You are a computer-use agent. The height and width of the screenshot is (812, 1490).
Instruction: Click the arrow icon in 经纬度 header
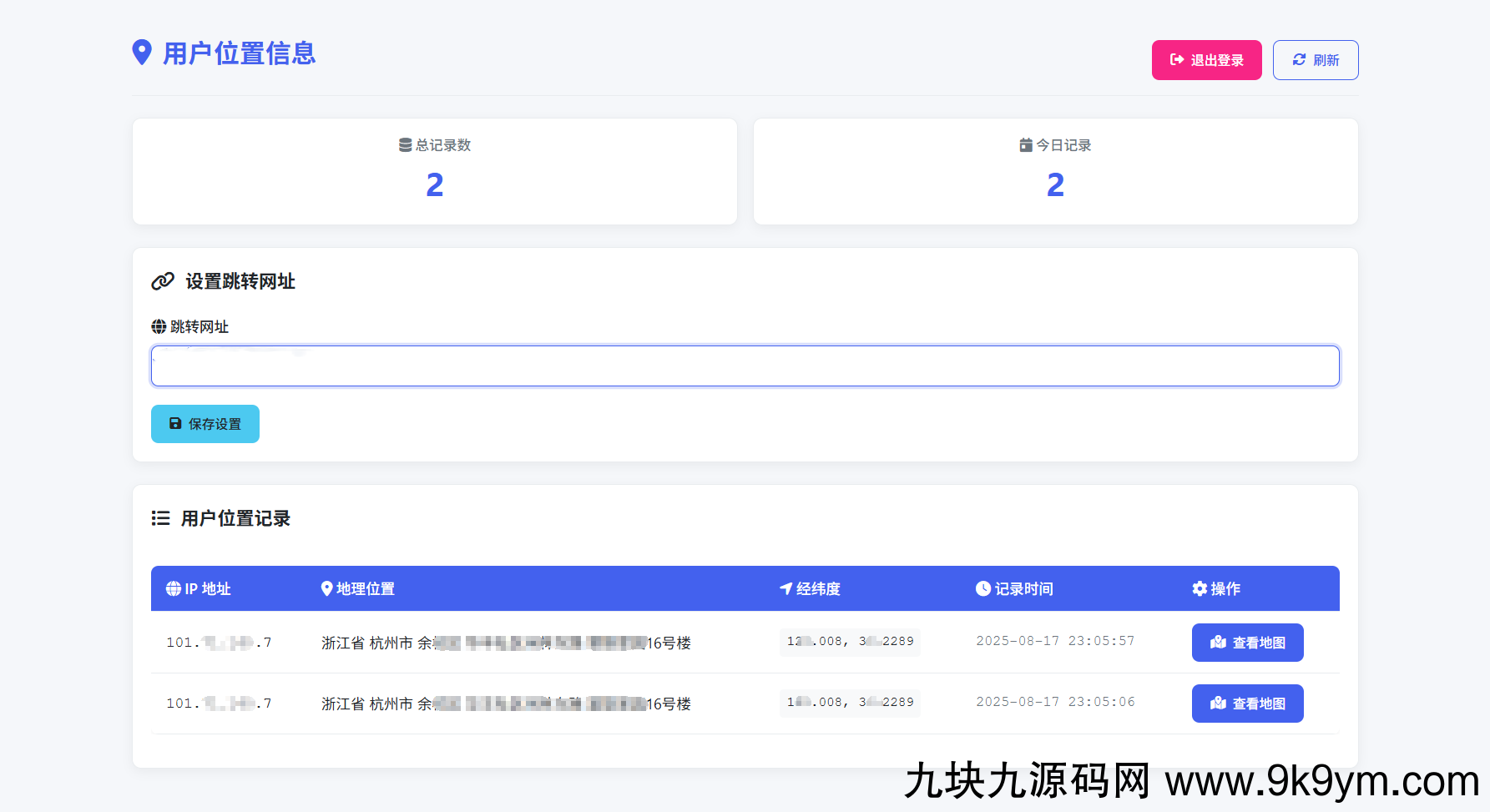tap(785, 588)
